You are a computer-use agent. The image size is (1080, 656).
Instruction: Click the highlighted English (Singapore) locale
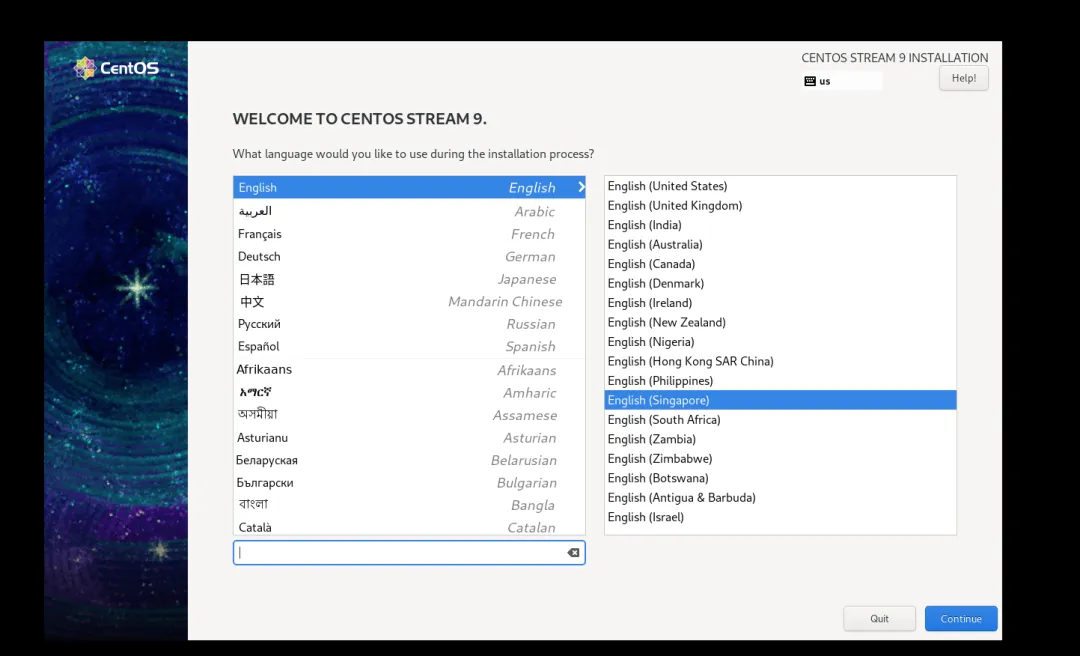pyautogui.click(x=780, y=400)
